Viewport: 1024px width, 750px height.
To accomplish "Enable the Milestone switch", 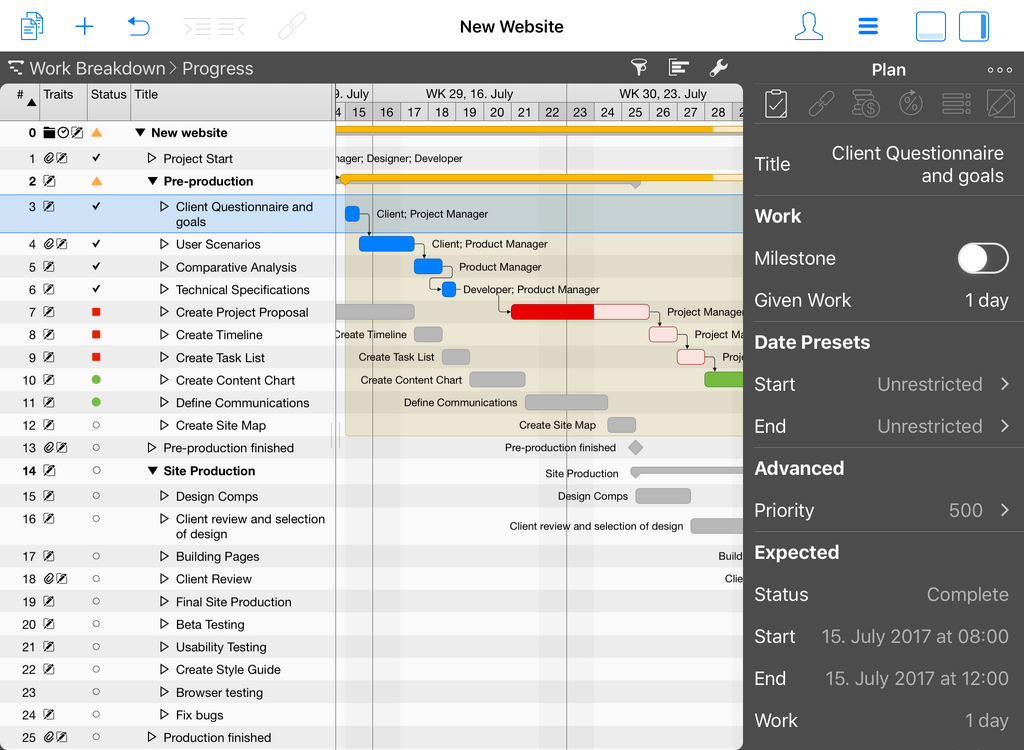I will 983,257.
